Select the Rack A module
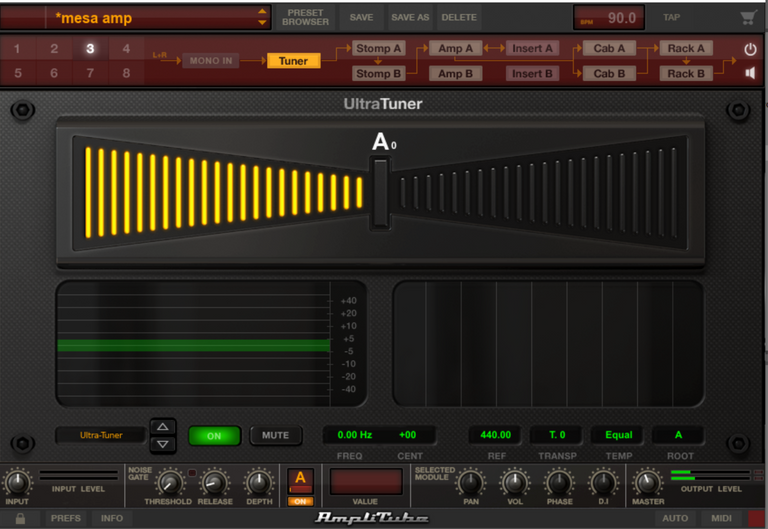 [x=686, y=48]
